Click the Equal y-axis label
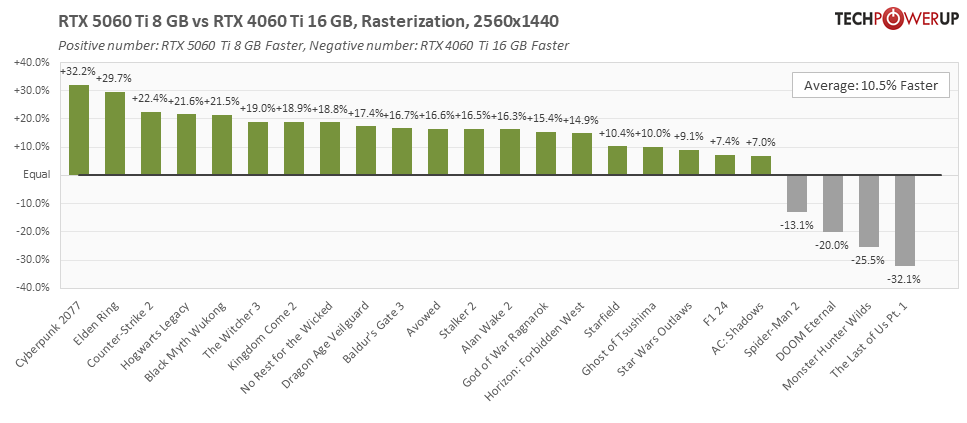Image resolution: width=967 pixels, height=423 pixels. pyautogui.click(x=36, y=175)
